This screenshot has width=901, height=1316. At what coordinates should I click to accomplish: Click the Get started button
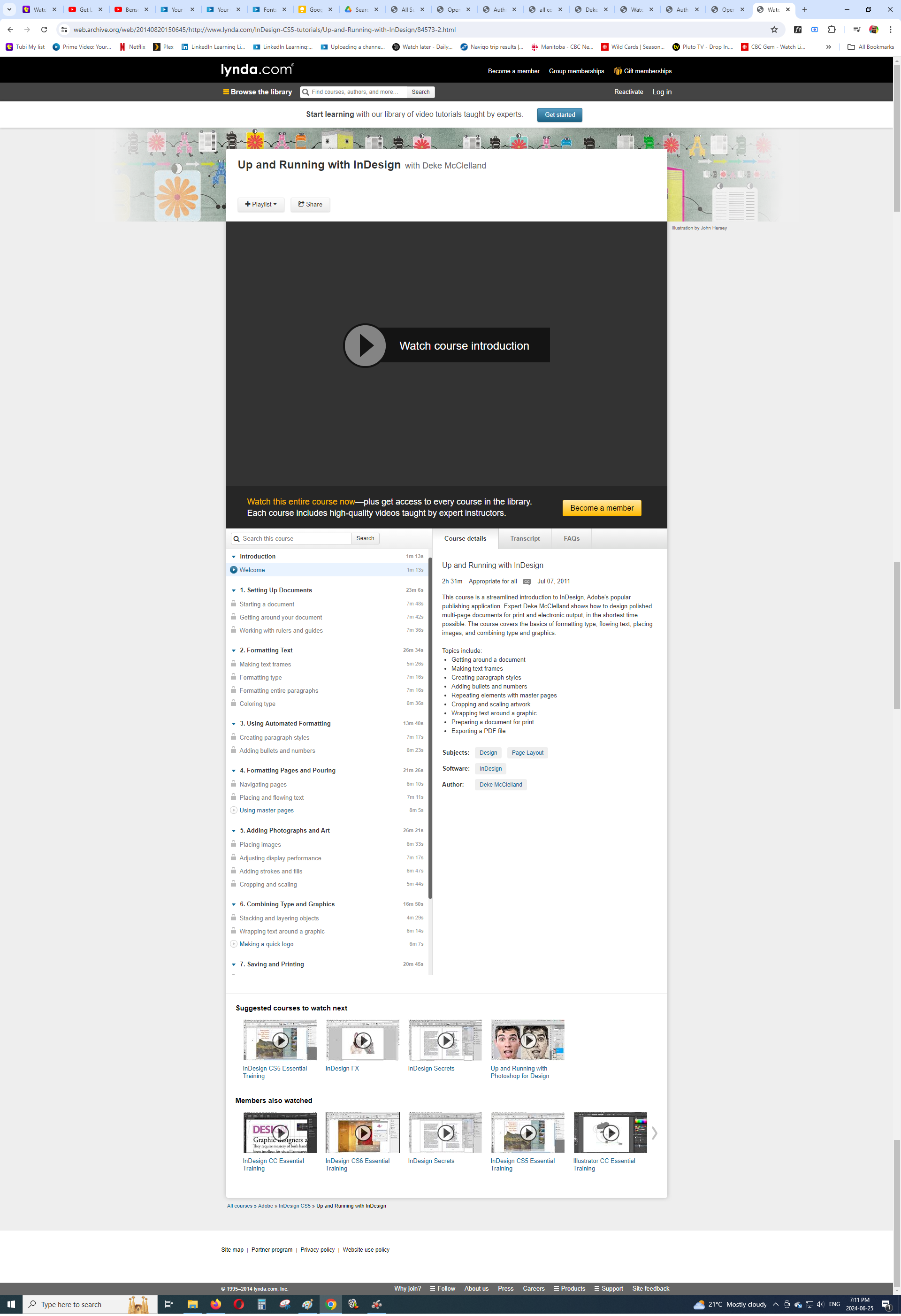[x=559, y=115]
